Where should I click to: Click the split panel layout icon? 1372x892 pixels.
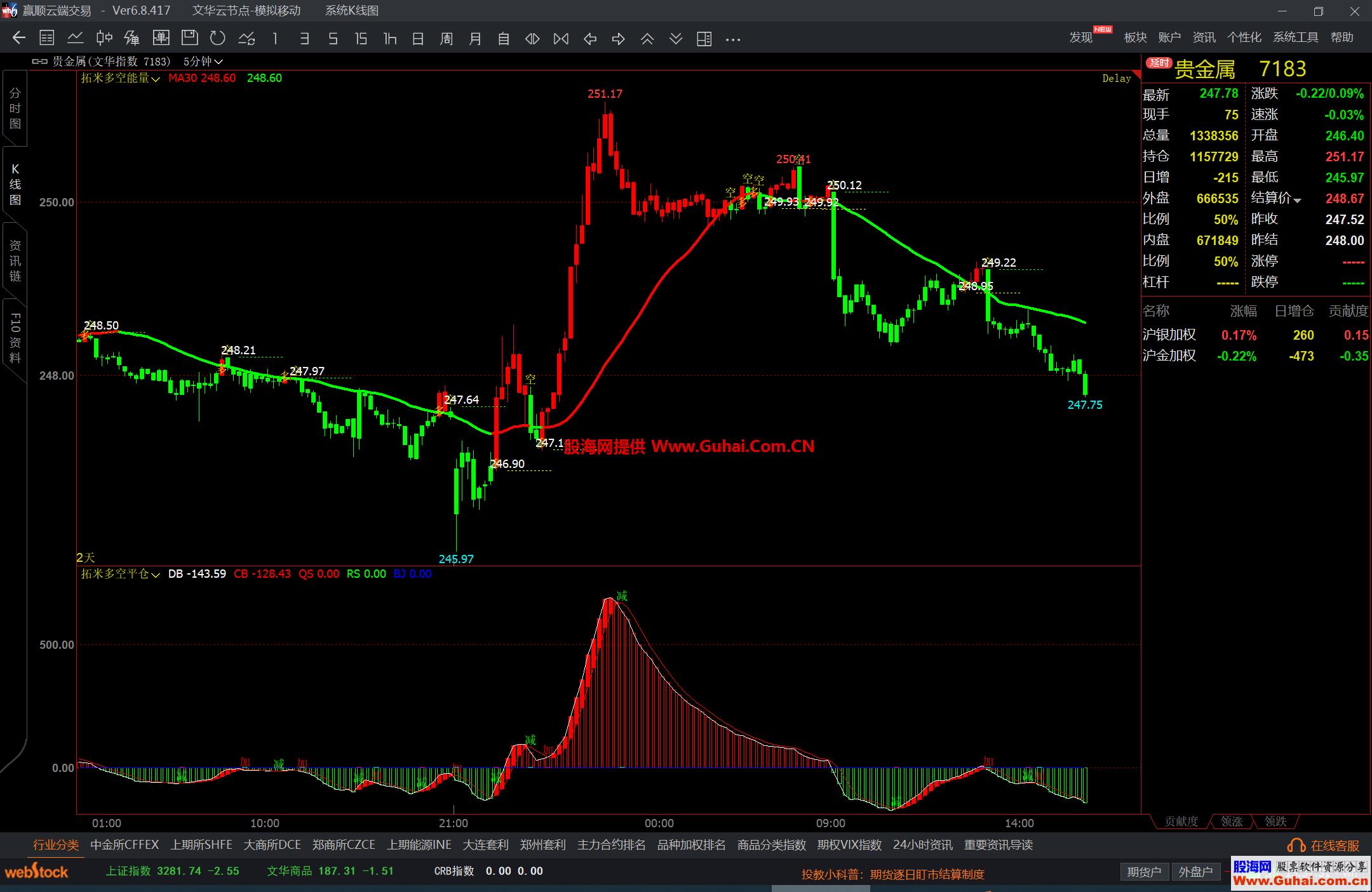704,39
